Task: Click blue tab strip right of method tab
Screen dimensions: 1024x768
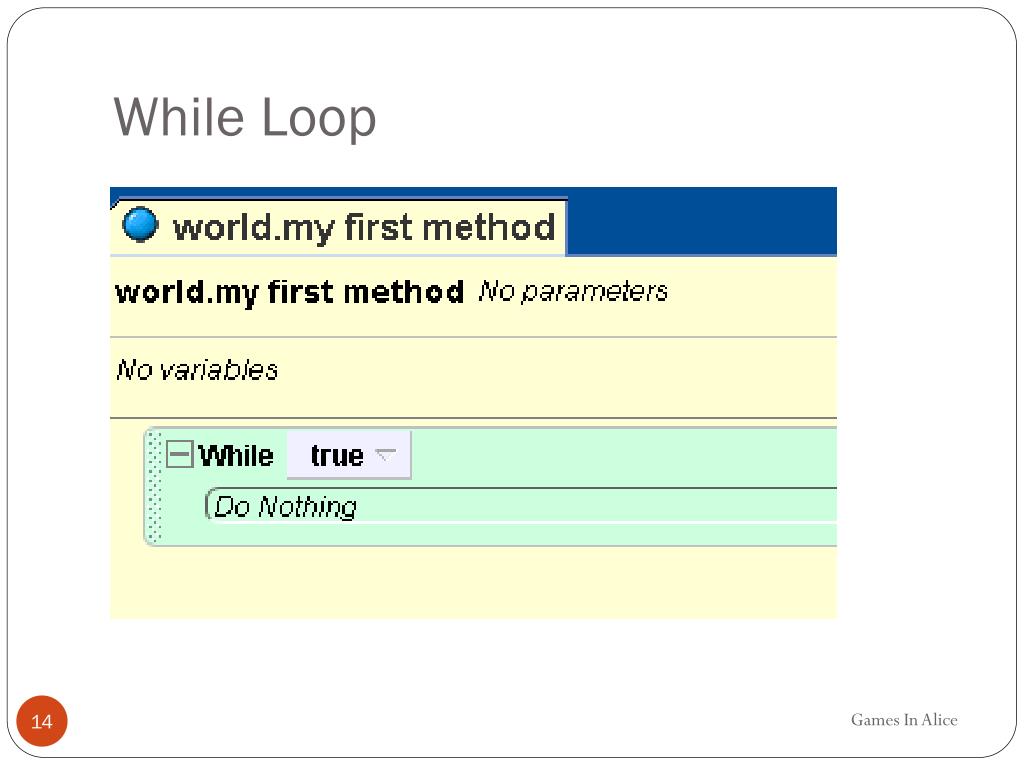Action: [700, 222]
